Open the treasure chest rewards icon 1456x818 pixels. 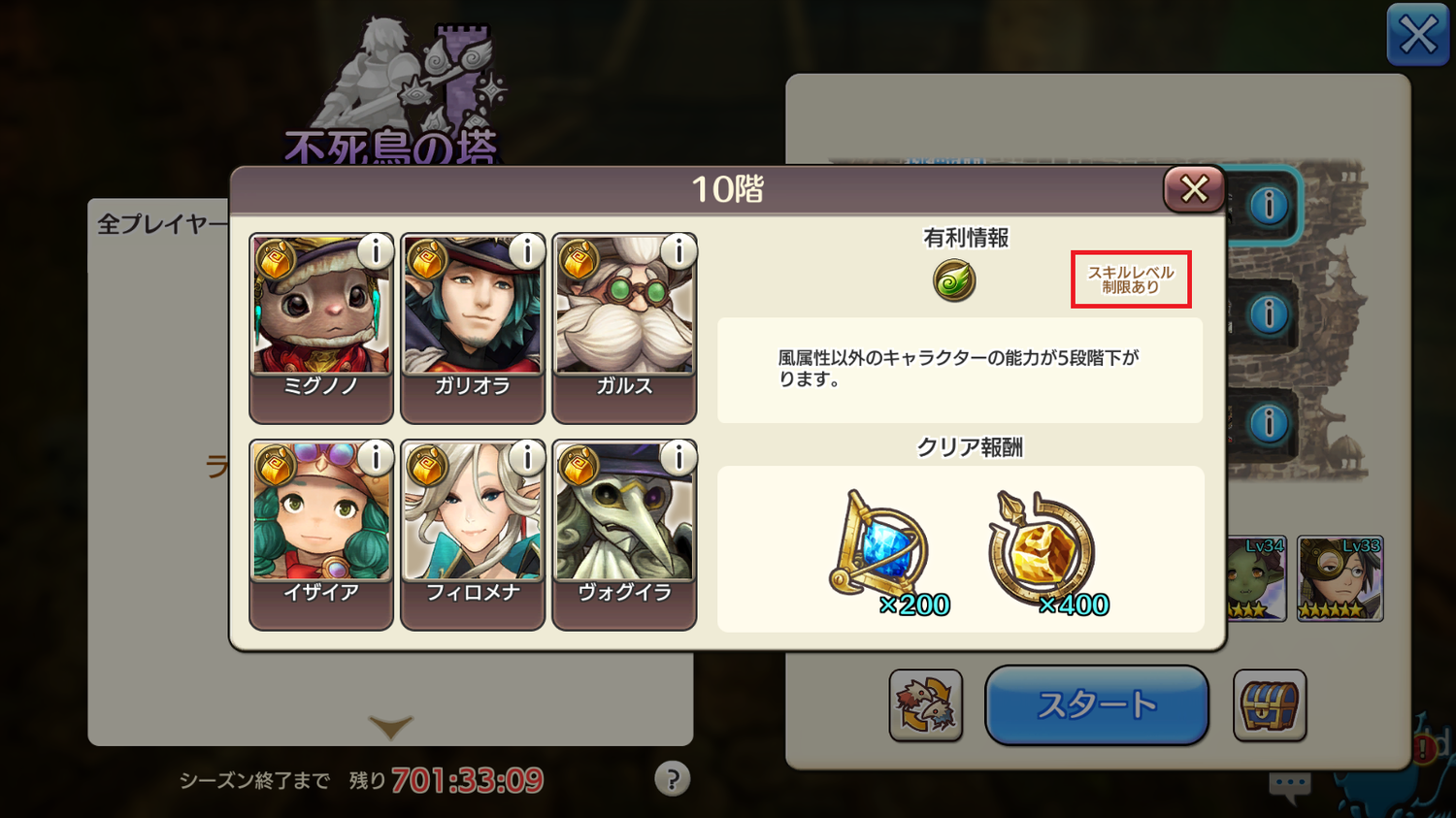point(1270,705)
